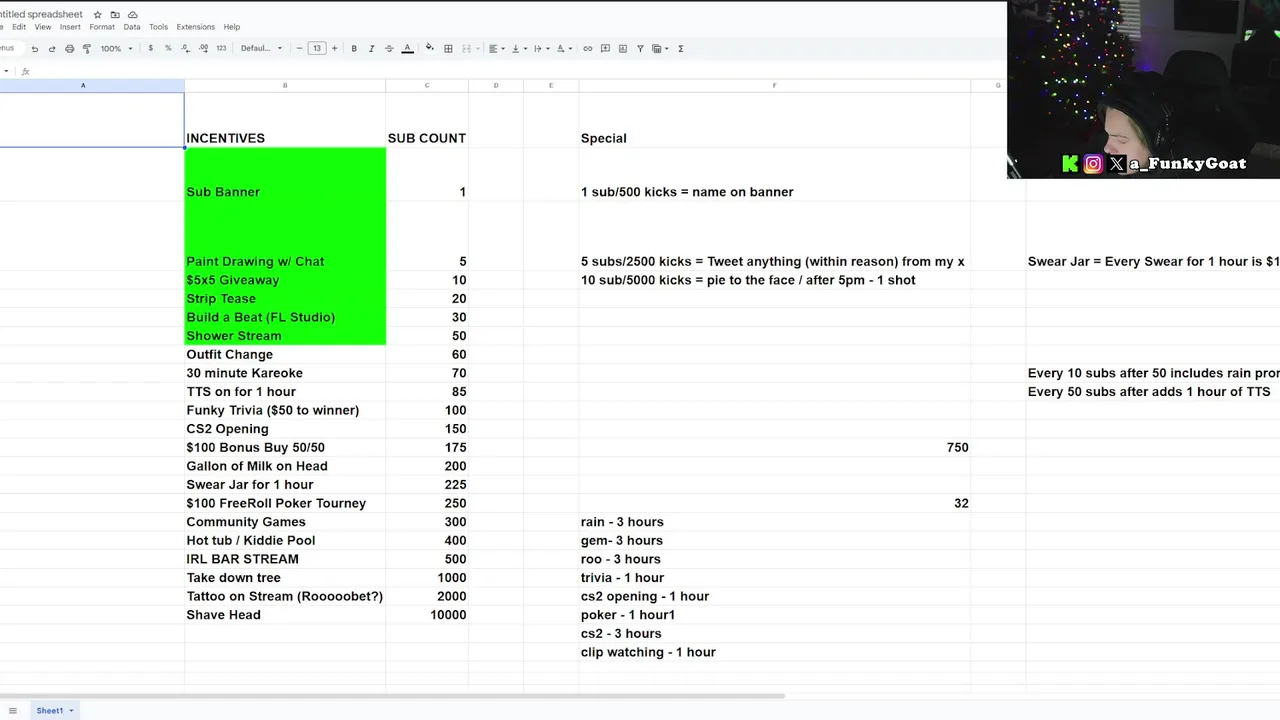This screenshot has width=1280, height=720.
Task: Open the Data menu
Action: (132, 27)
